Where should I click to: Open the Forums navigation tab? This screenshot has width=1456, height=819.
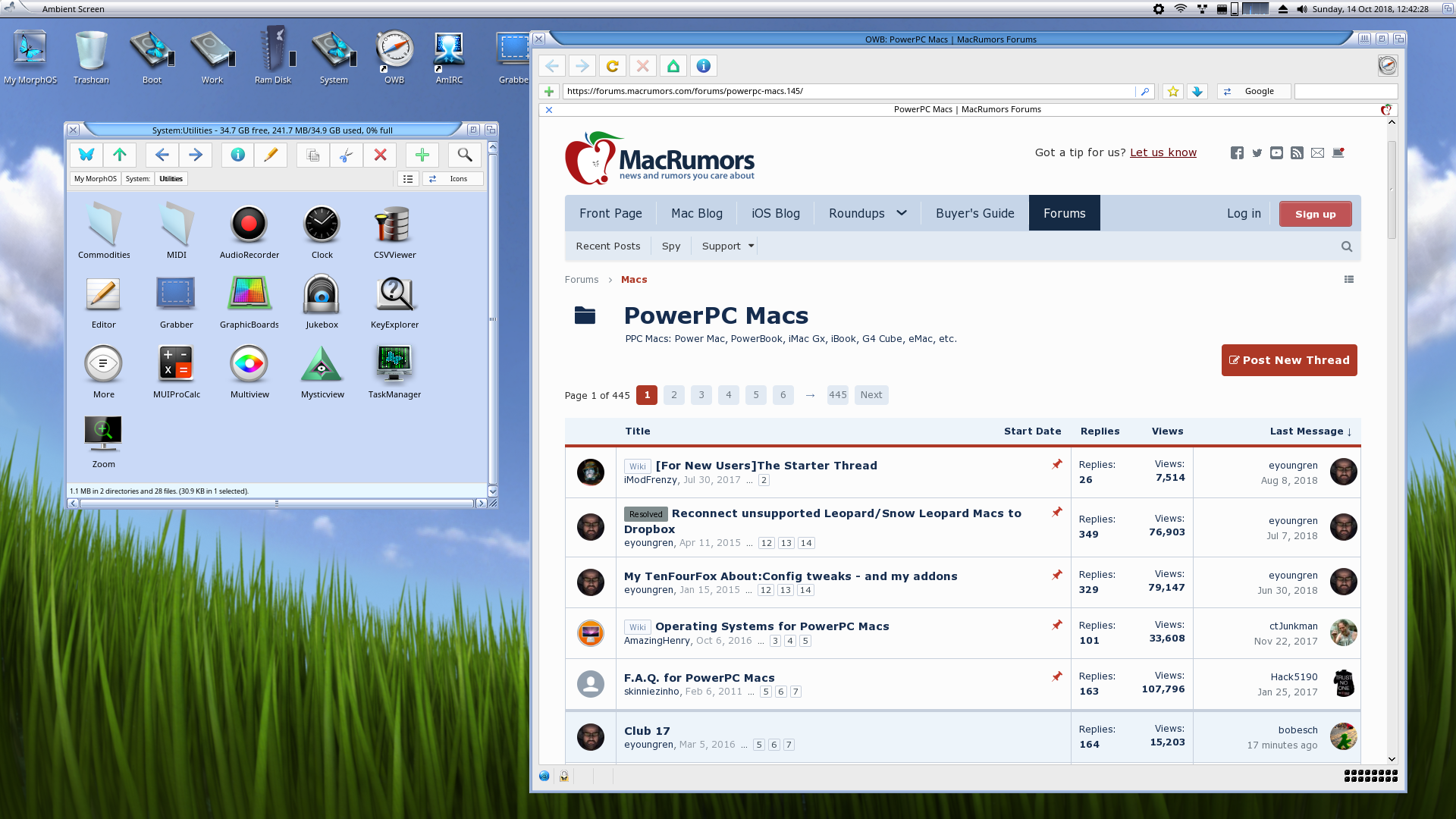(x=1064, y=213)
